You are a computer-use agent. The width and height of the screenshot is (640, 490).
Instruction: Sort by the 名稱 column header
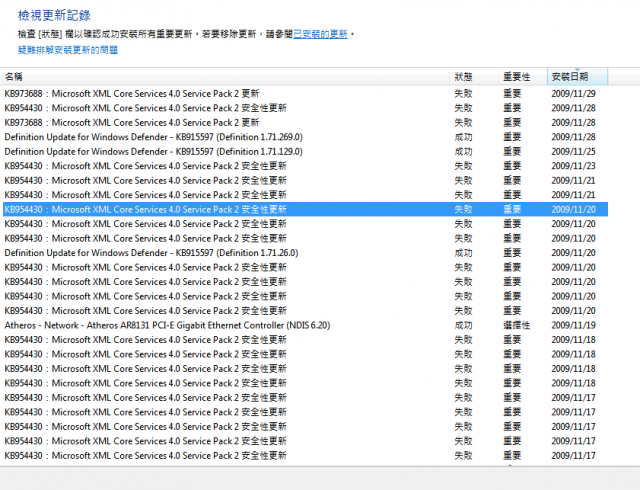[225, 77]
